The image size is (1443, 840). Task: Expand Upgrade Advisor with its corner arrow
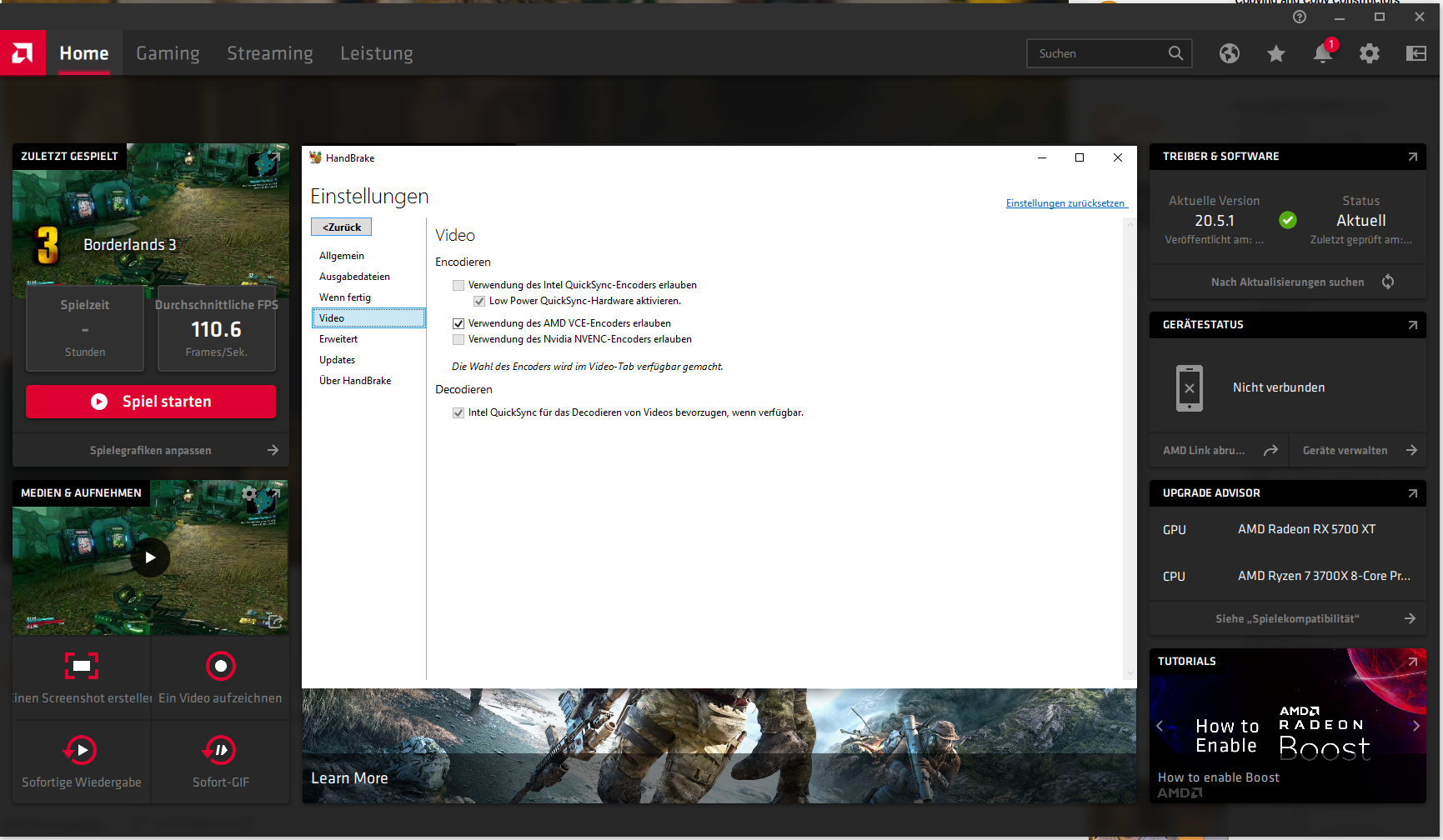tap(1413, 492)
